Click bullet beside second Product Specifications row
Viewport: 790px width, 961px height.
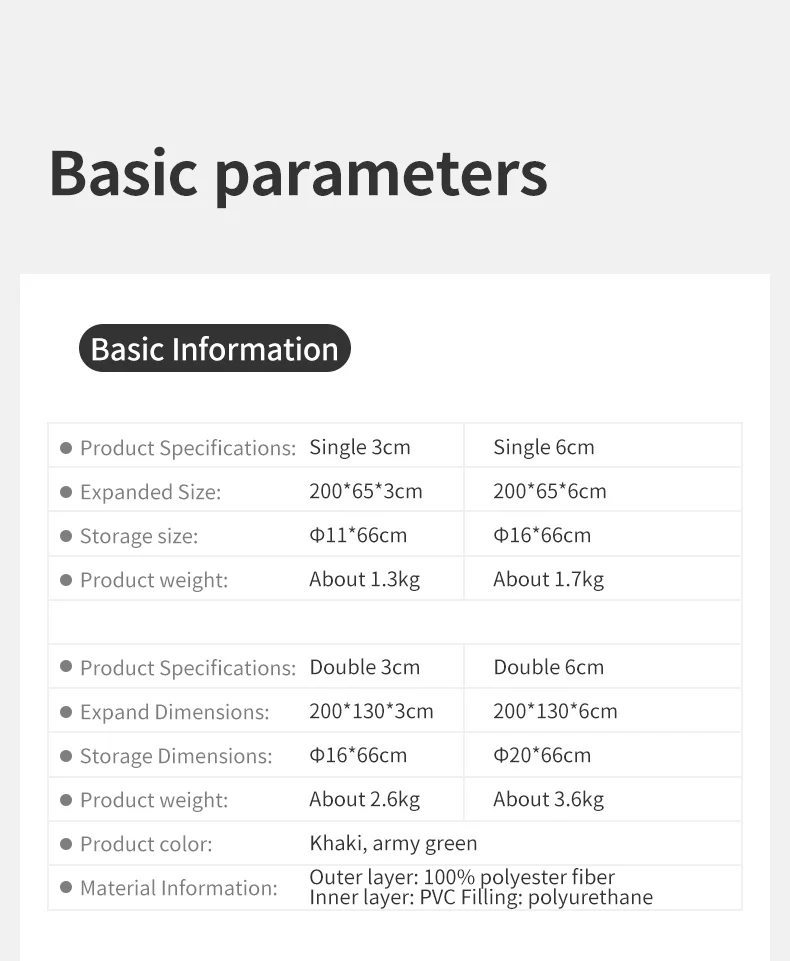[x=66, y=667]
